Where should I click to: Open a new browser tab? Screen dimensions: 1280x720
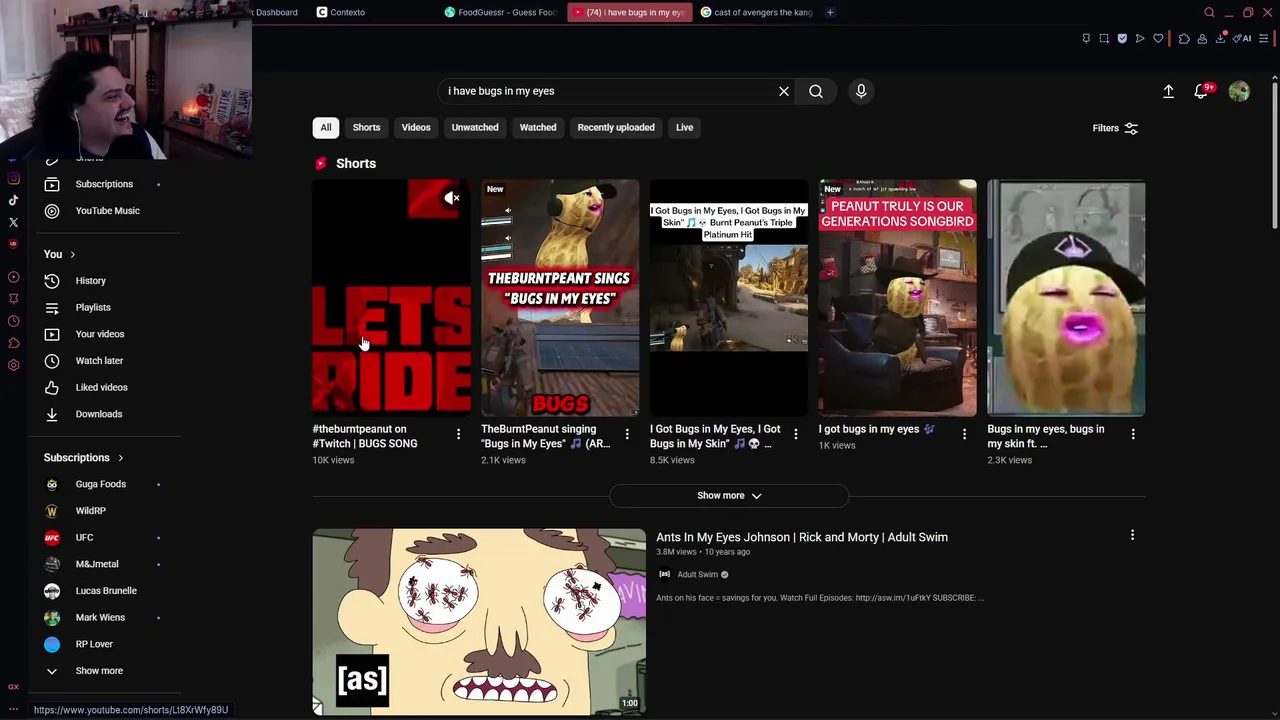click(x=830, y=12)
